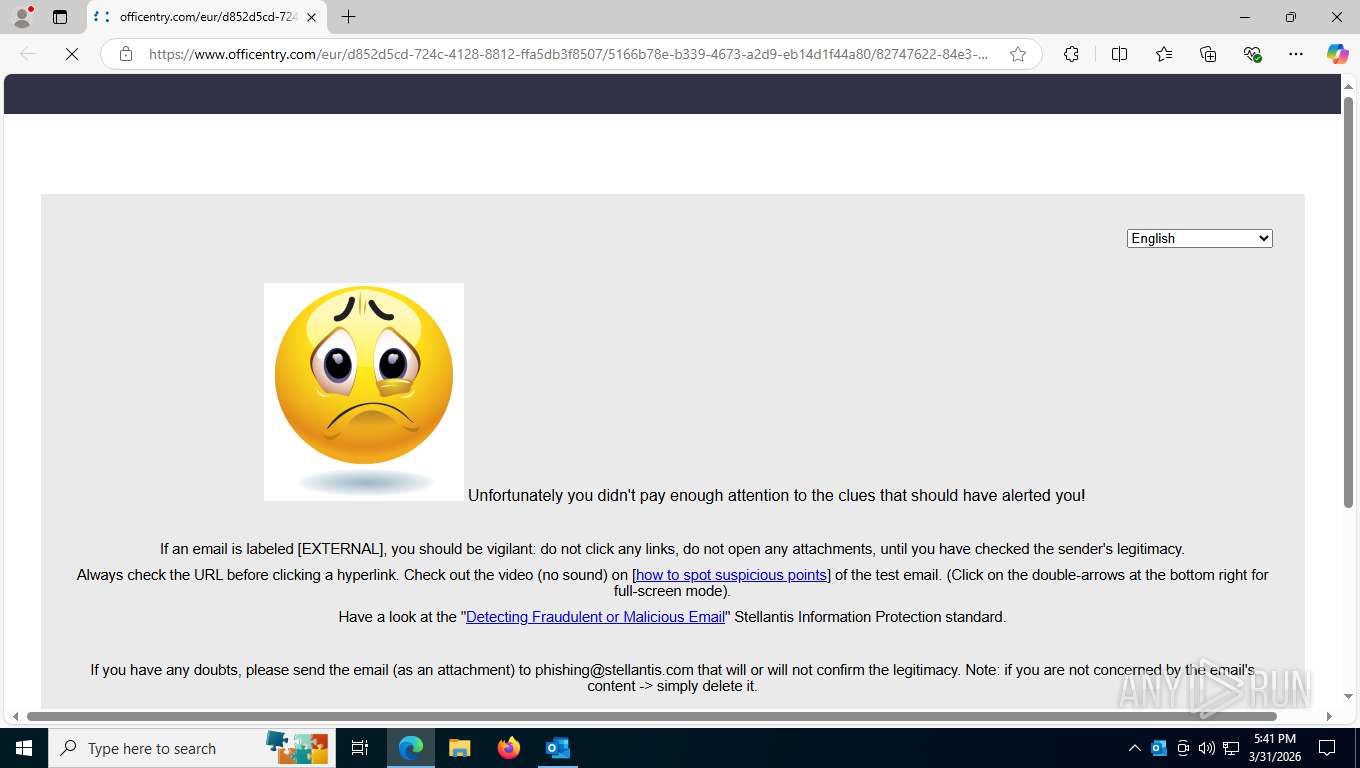
Task: Click the 'Unfortunately you didn't pay enough attention' text
Action: (x=777, y=495)
